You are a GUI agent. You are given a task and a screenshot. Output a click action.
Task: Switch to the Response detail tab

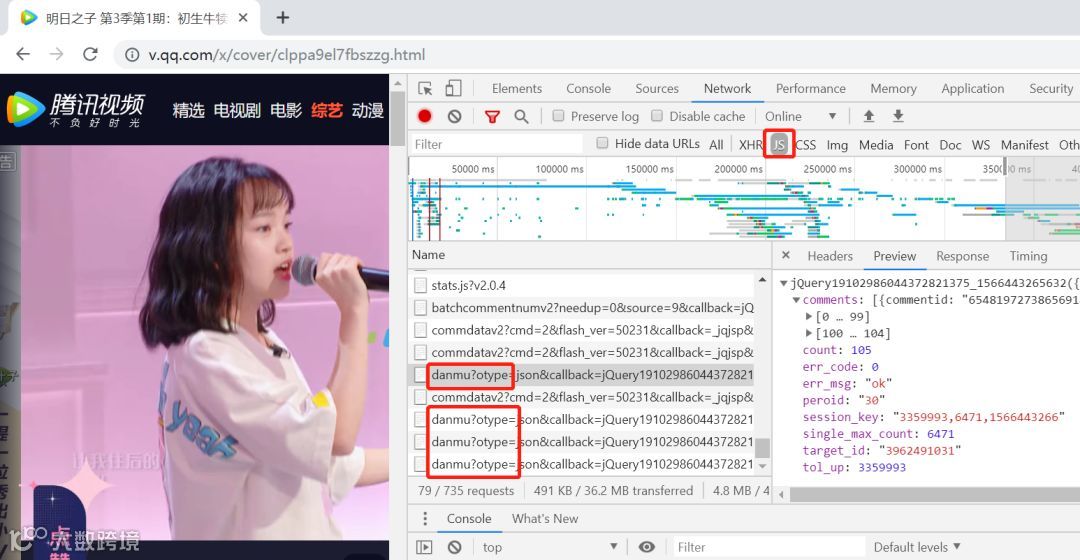(962, 256)
